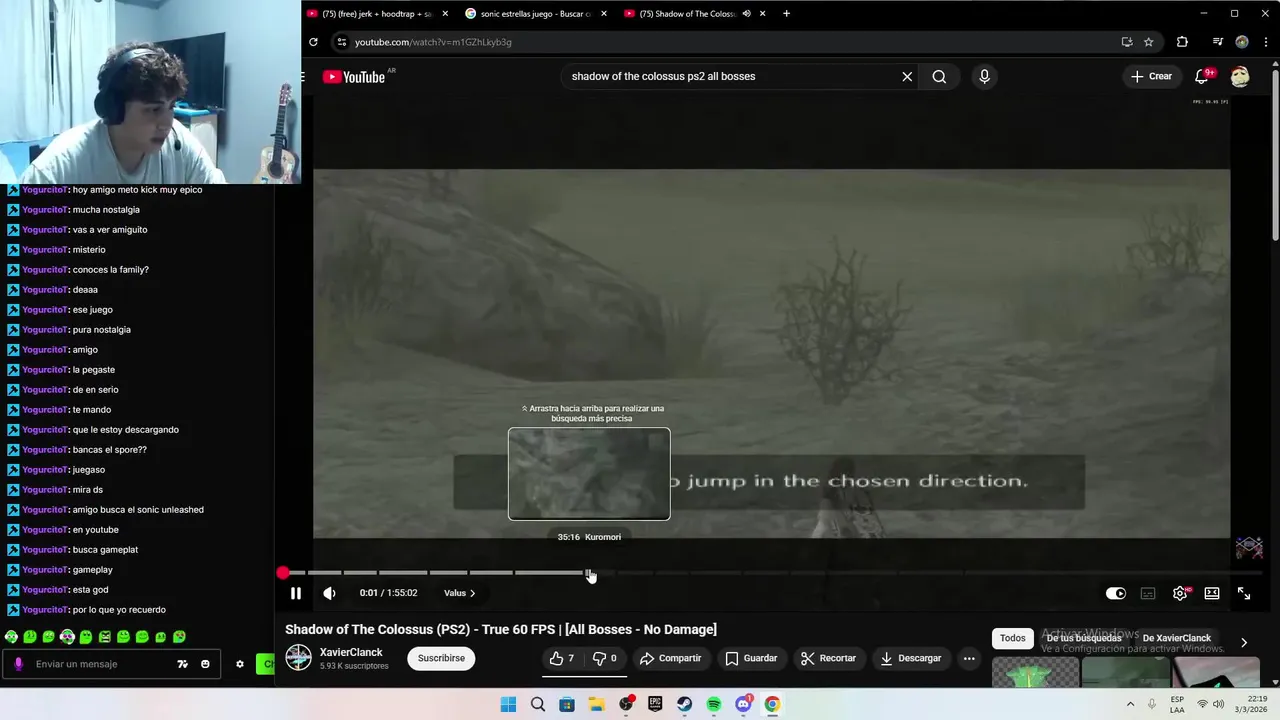Open Spotify from the taskbar

pyautogui.click(x=714, y=705)
